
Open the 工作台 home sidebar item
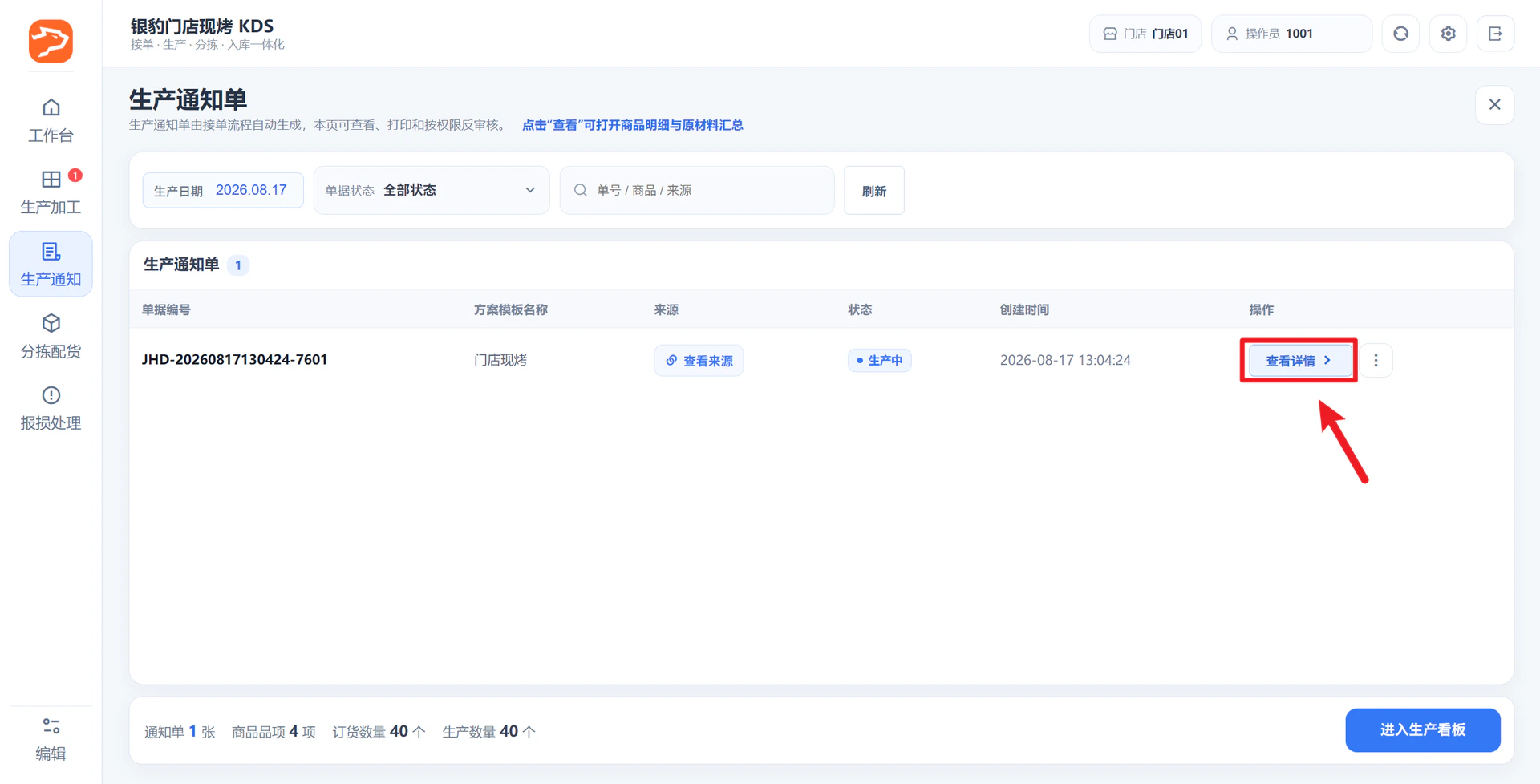(51, 120)
